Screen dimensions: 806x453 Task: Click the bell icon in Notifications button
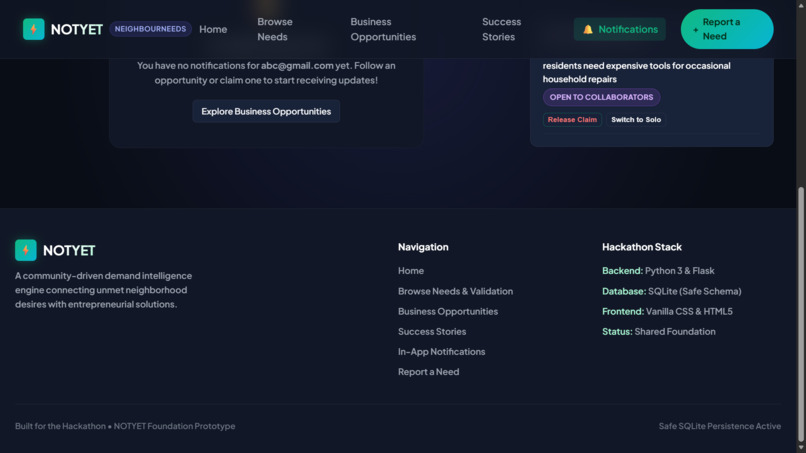point(588,30)
